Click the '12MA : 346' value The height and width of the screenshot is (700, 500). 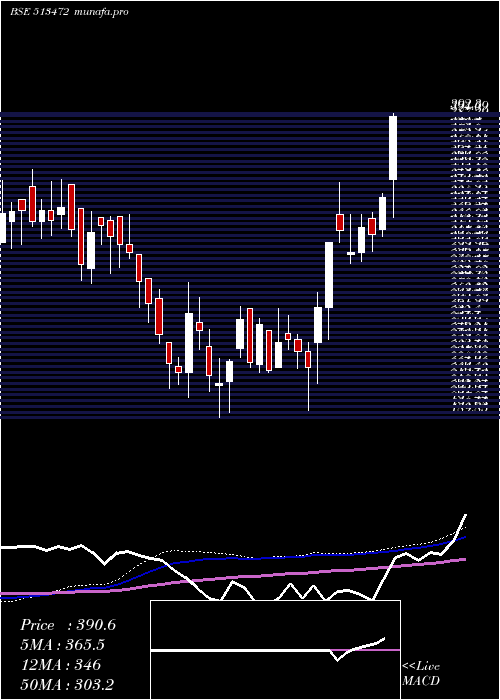coord(60,665)
